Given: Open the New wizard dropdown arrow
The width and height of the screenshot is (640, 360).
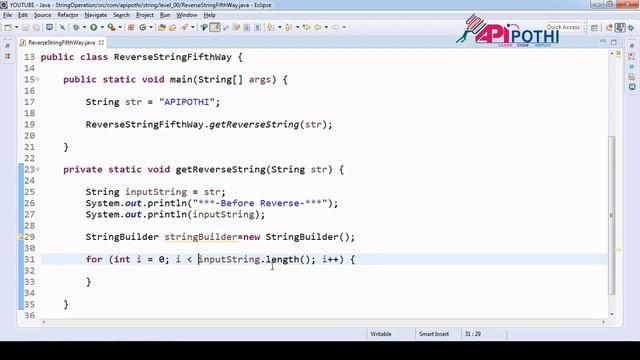Looking at the screenshot, I should click(x=16, y=27).
